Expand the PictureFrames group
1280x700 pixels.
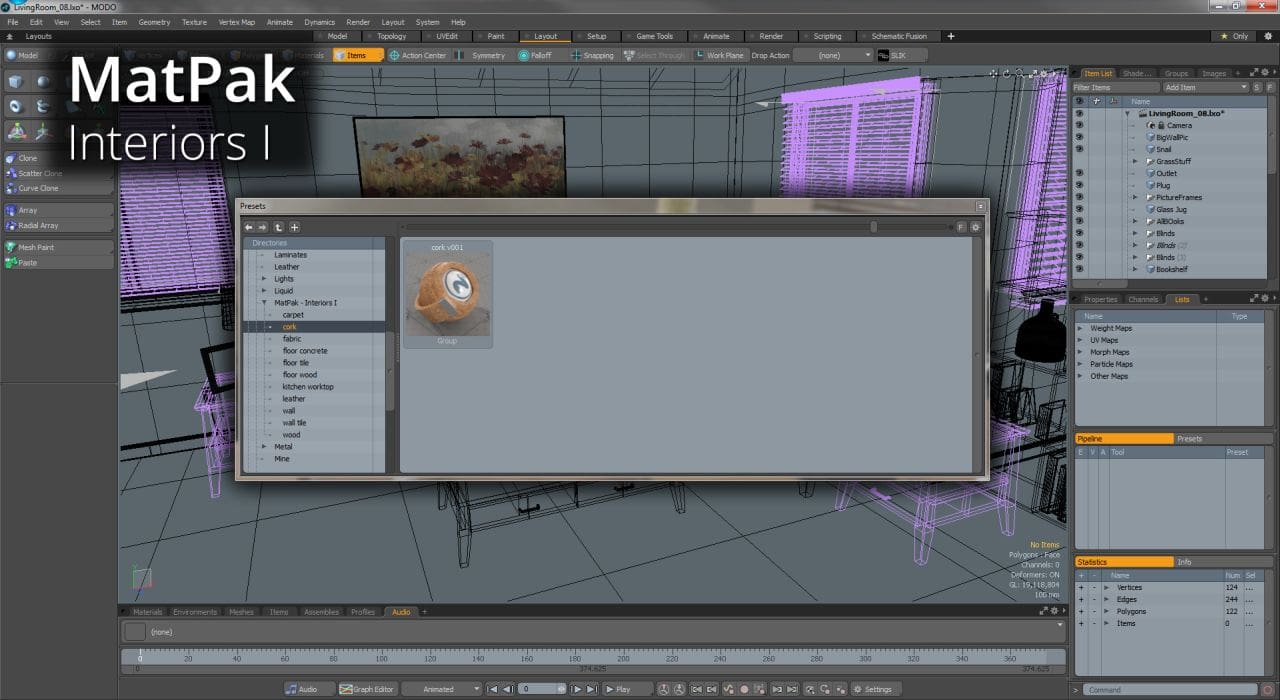click(x=1135, y=197)
